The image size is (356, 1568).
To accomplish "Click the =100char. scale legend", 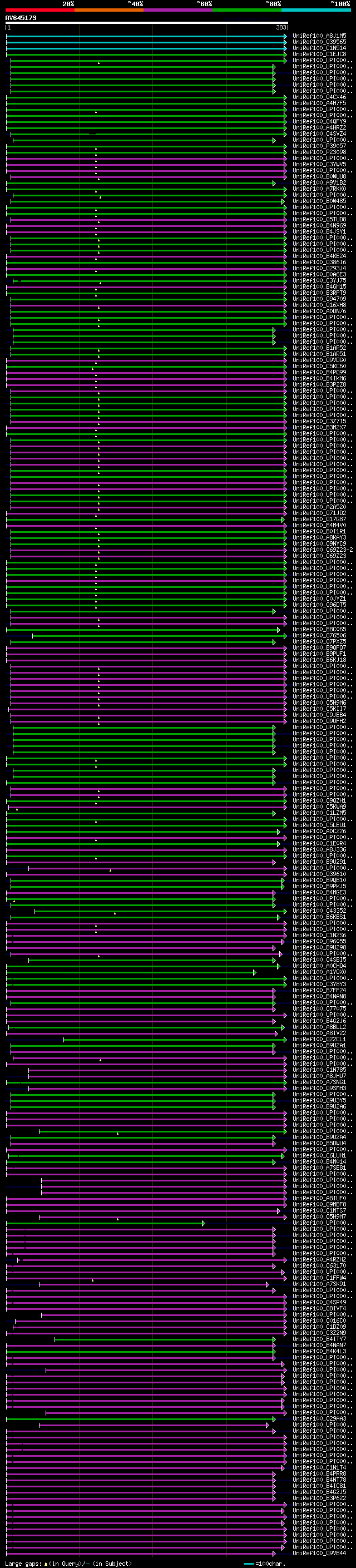I will point(265,1564).
